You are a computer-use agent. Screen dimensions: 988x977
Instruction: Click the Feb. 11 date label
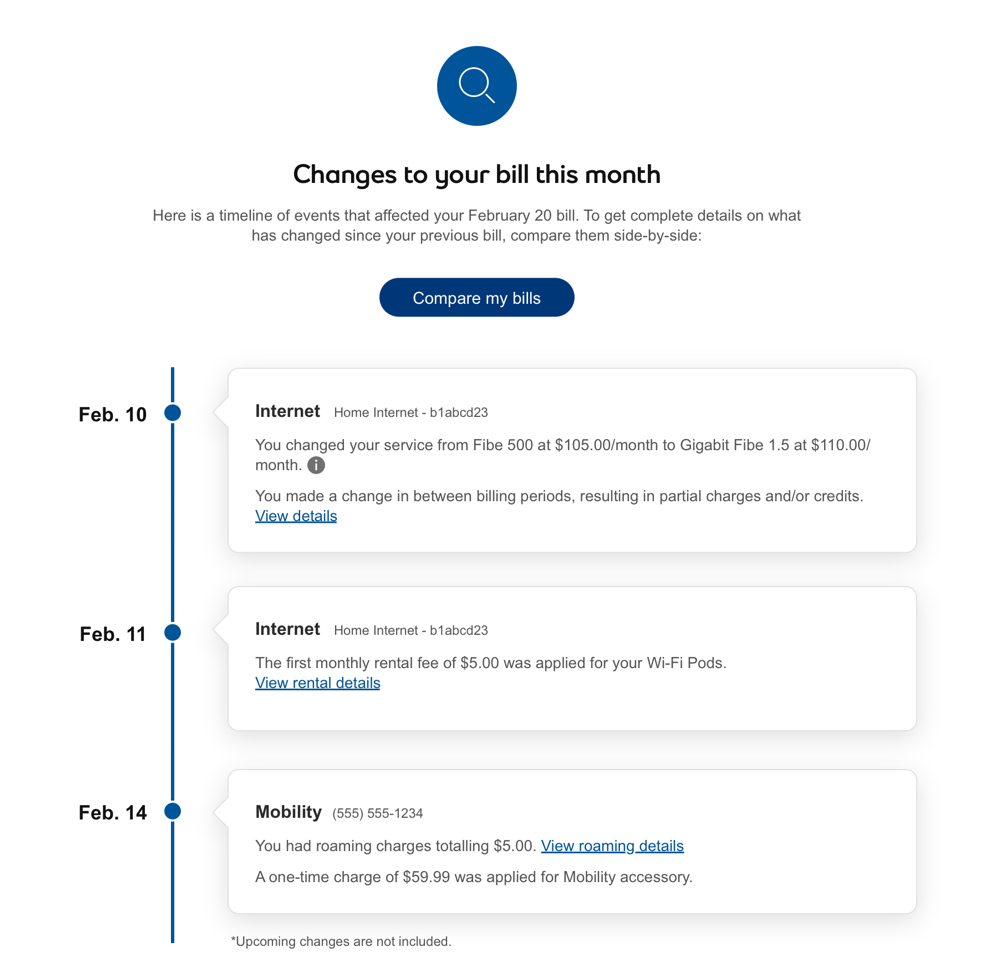[x=113, y=634]
